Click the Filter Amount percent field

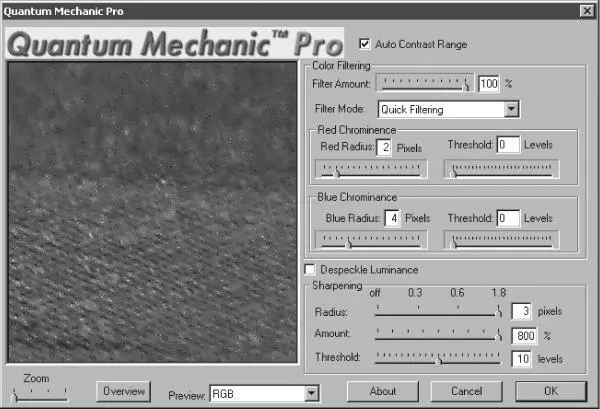pyautogui.click(x=489, y=83)
